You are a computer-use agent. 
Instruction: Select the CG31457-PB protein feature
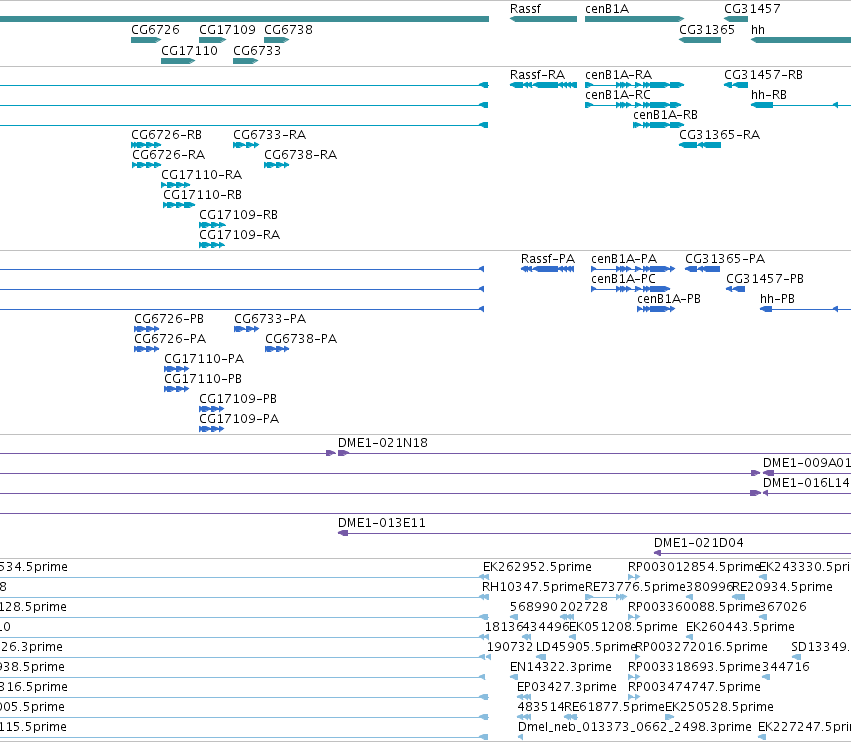[735, 289]
